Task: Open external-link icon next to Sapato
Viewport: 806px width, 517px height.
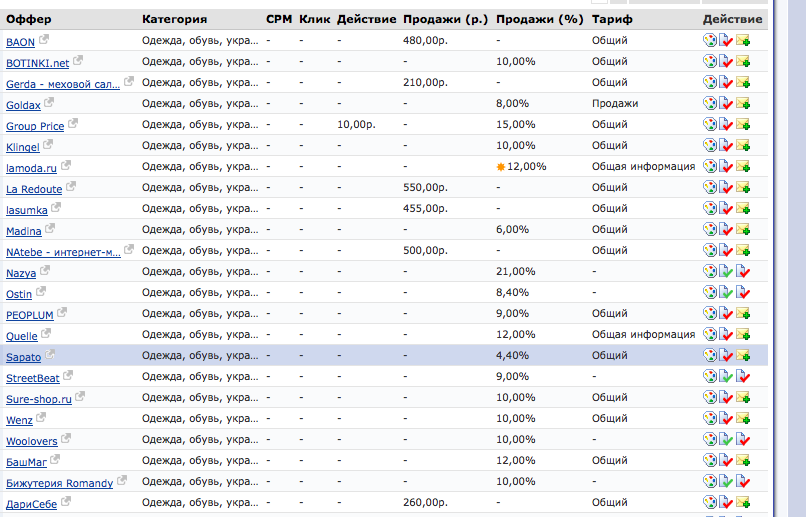Action: [50, 354]
